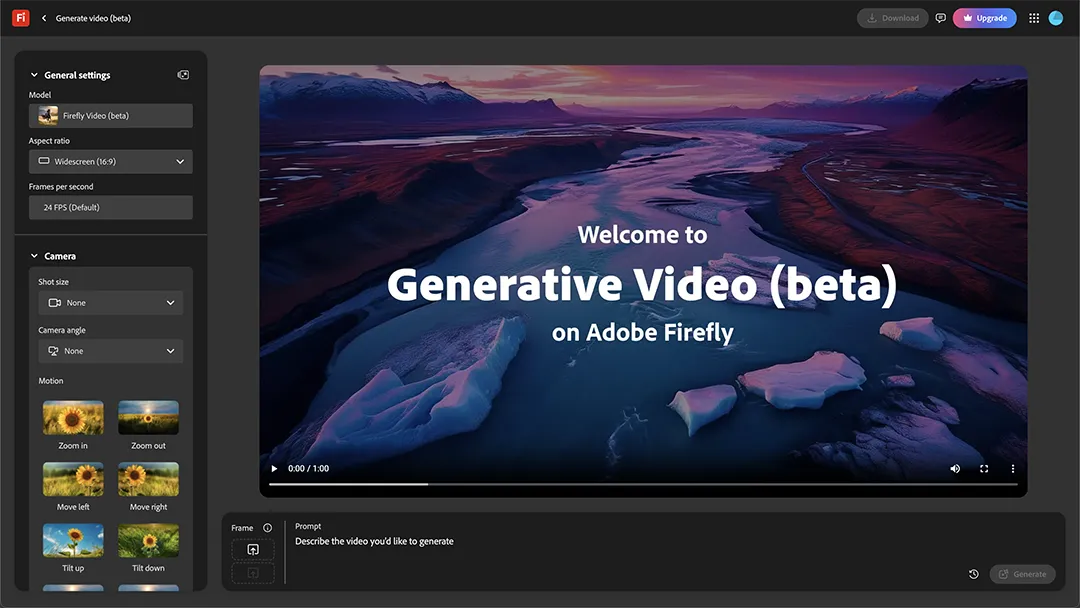Viewport: 1080px width, 608px height.
Task: Click the video progress bar
Action: coord(643,485)
